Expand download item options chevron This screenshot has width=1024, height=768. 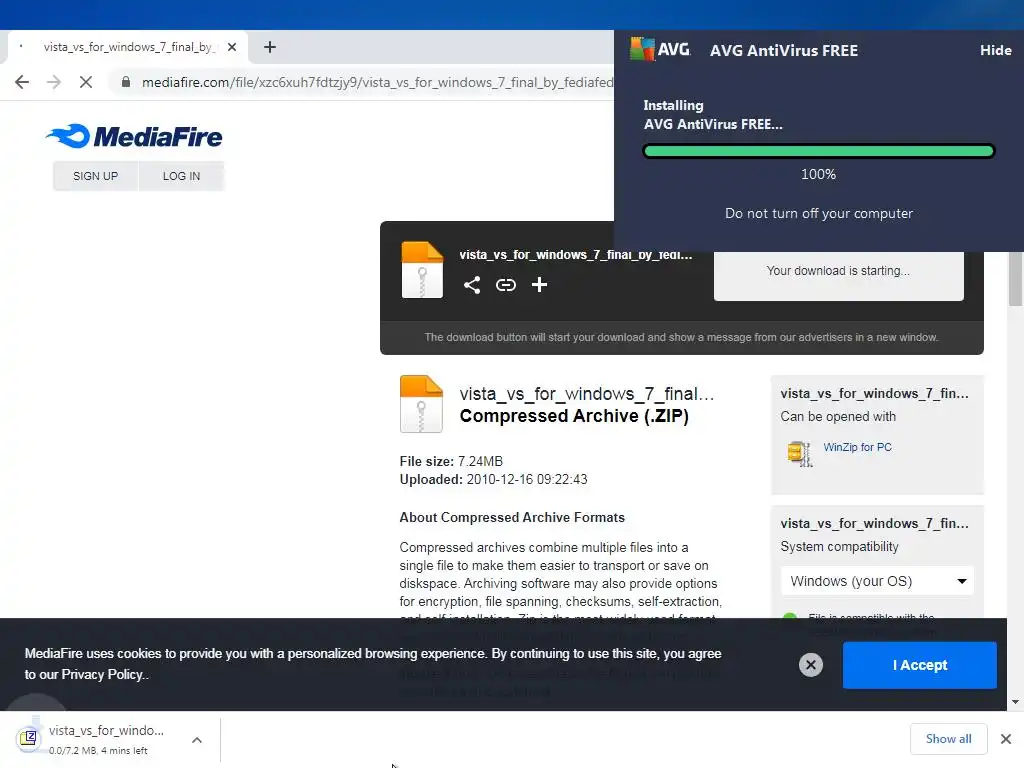point(197,740)
